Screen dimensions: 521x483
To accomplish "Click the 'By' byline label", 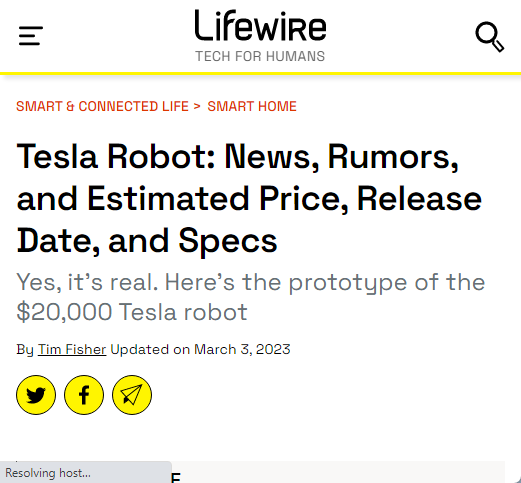I will [25, 350].
